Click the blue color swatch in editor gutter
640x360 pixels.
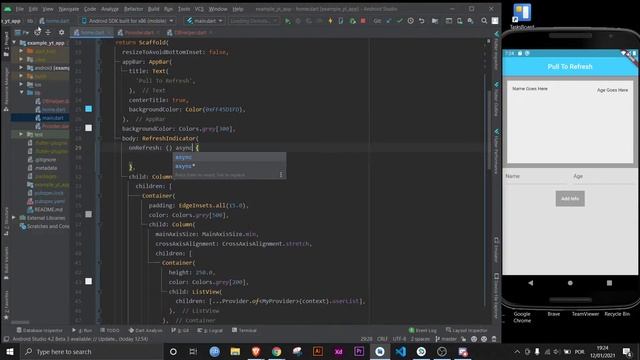89,109
